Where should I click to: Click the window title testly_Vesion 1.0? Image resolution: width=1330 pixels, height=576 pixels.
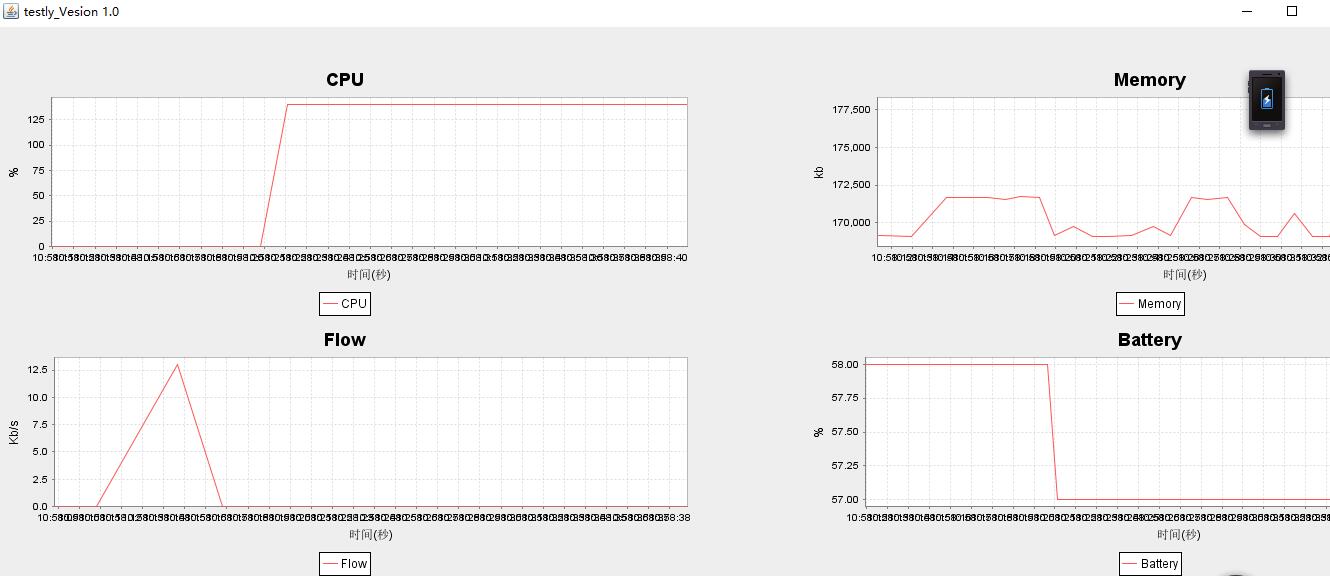71,12
